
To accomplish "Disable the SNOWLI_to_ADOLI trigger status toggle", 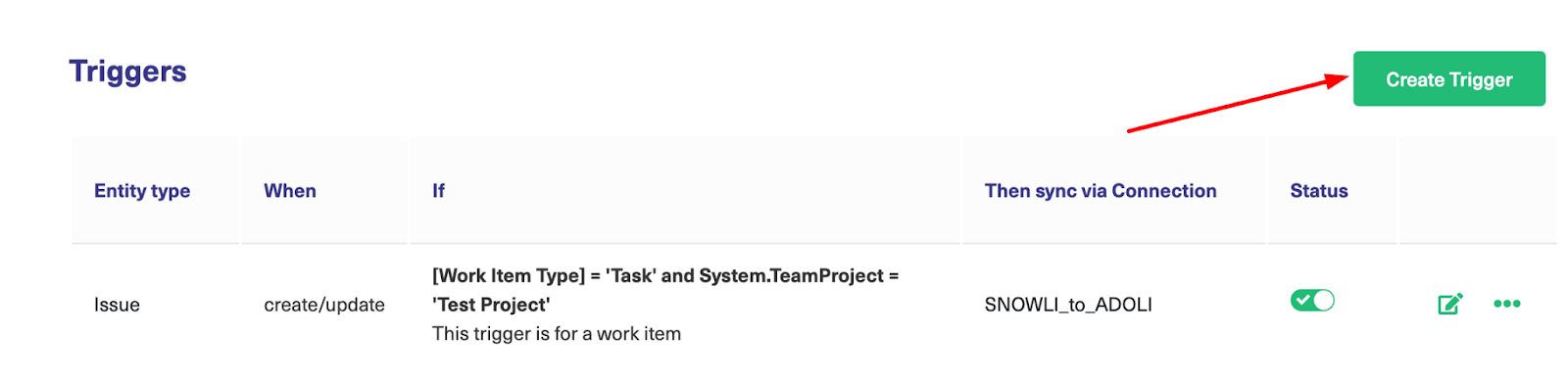I will tap(1312, 301).
